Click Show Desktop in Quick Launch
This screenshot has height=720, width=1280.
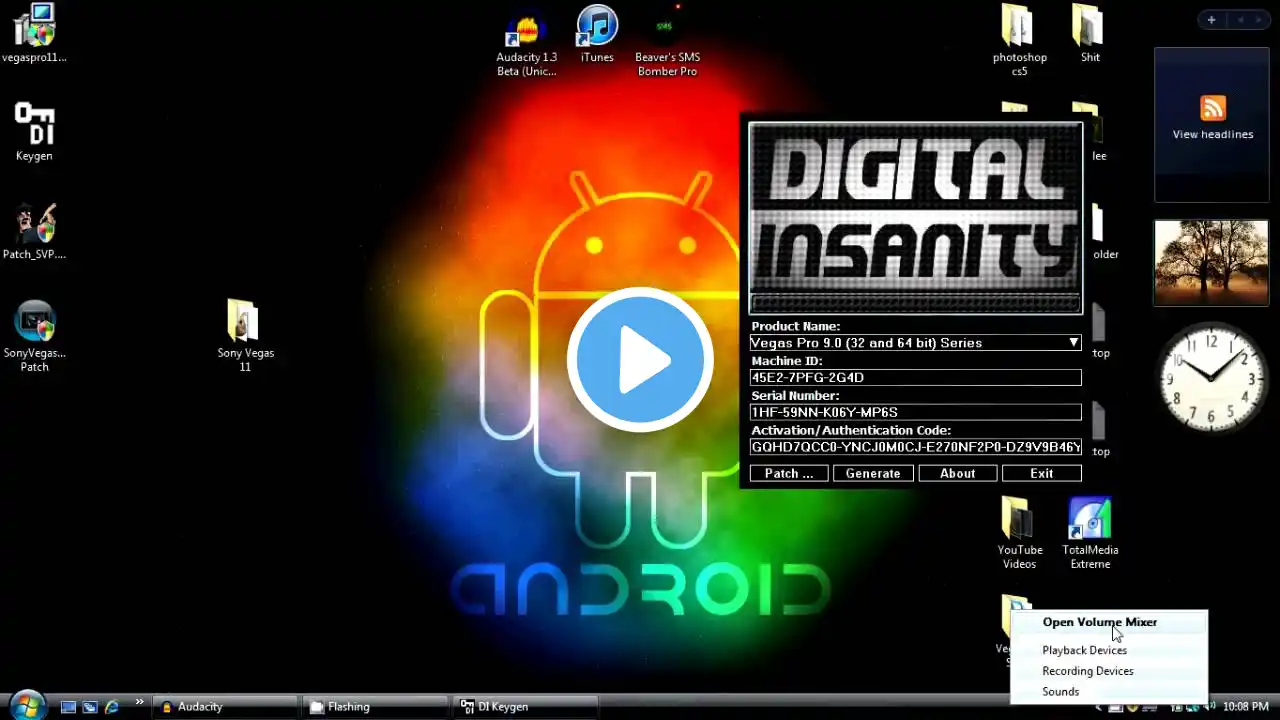tap(68, 707)
